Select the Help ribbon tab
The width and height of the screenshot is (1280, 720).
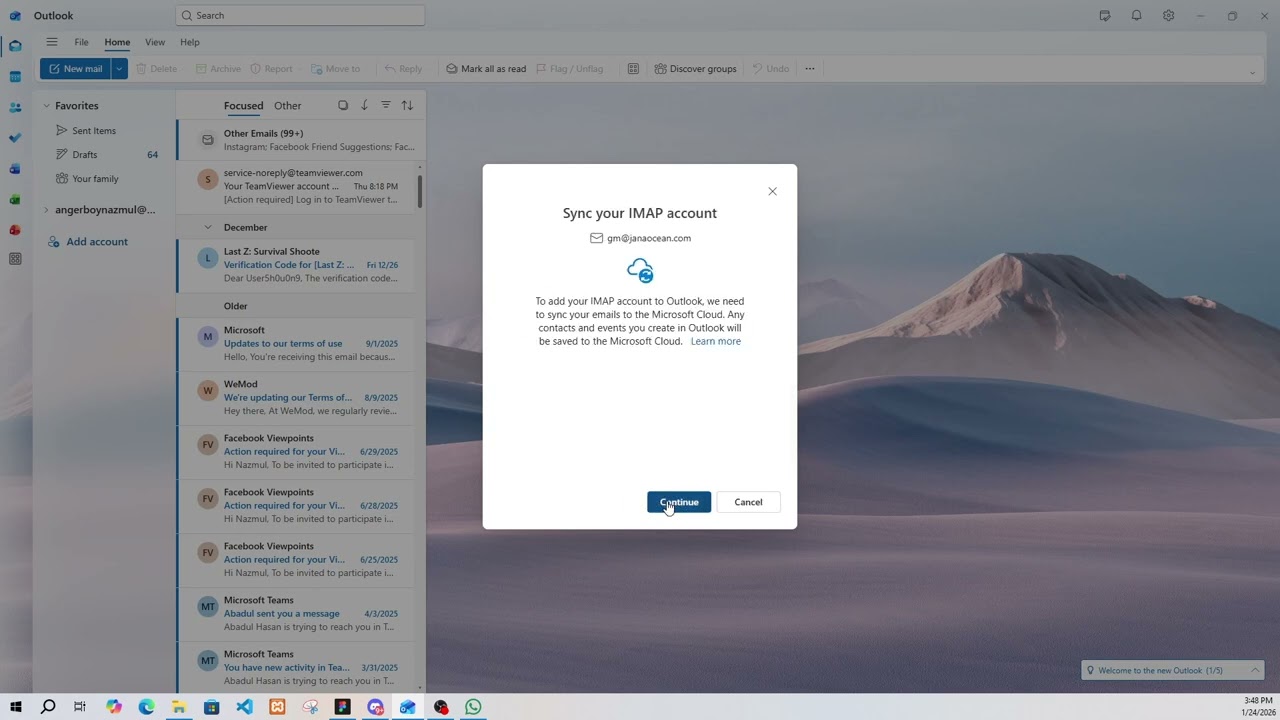[190, 42]
